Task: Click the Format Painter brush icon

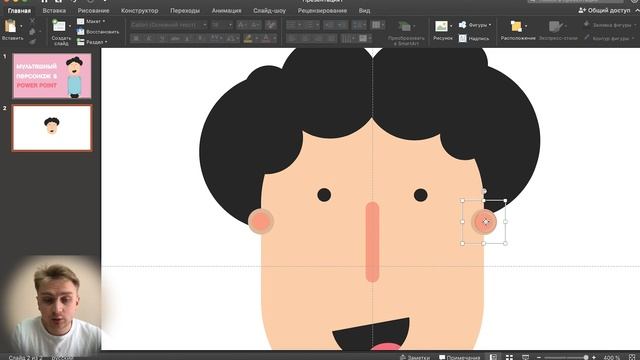Action: coord(32,41)
